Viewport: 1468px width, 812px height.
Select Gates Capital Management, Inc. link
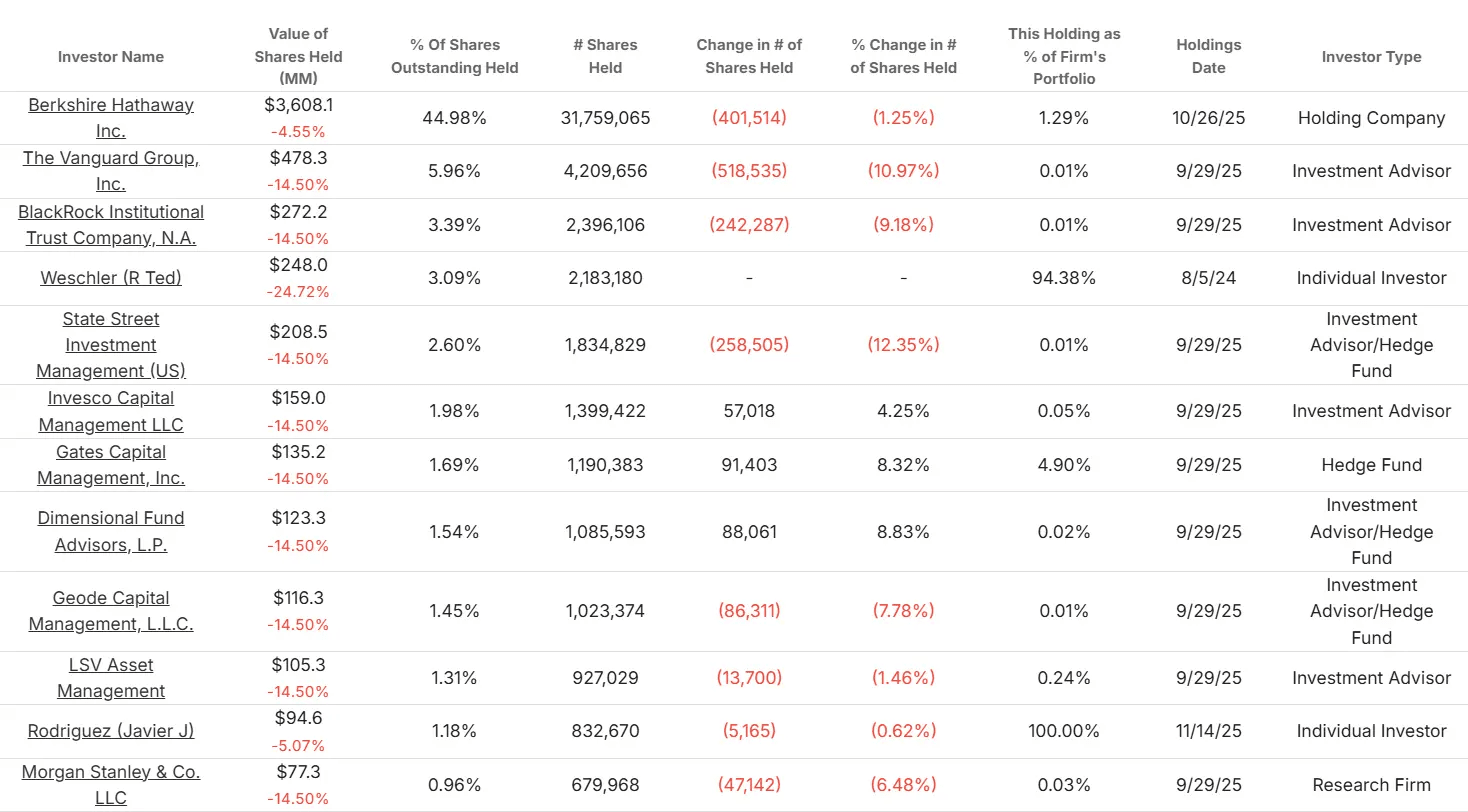coord(111,465)
